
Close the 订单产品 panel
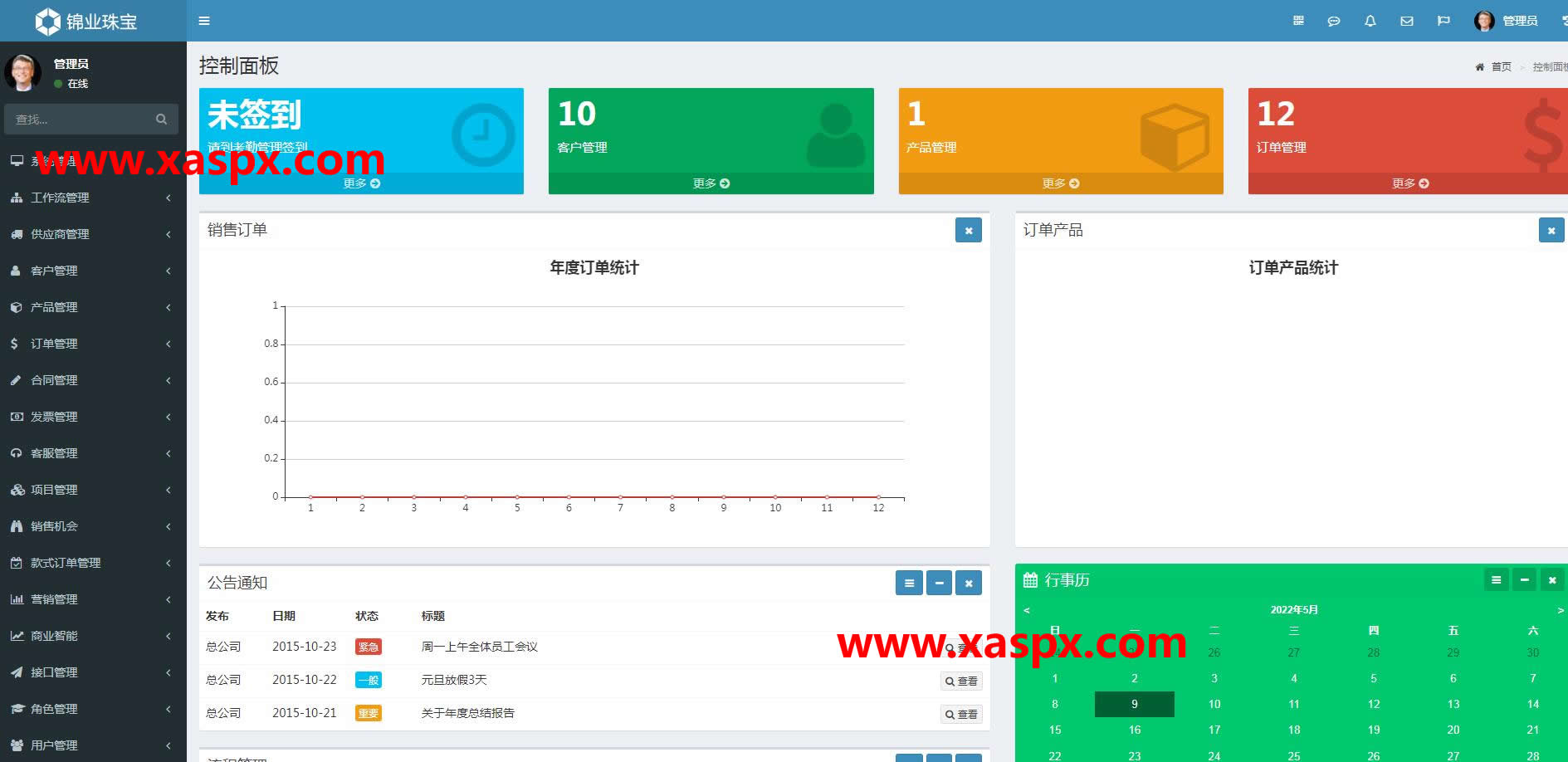(1551, 231)
